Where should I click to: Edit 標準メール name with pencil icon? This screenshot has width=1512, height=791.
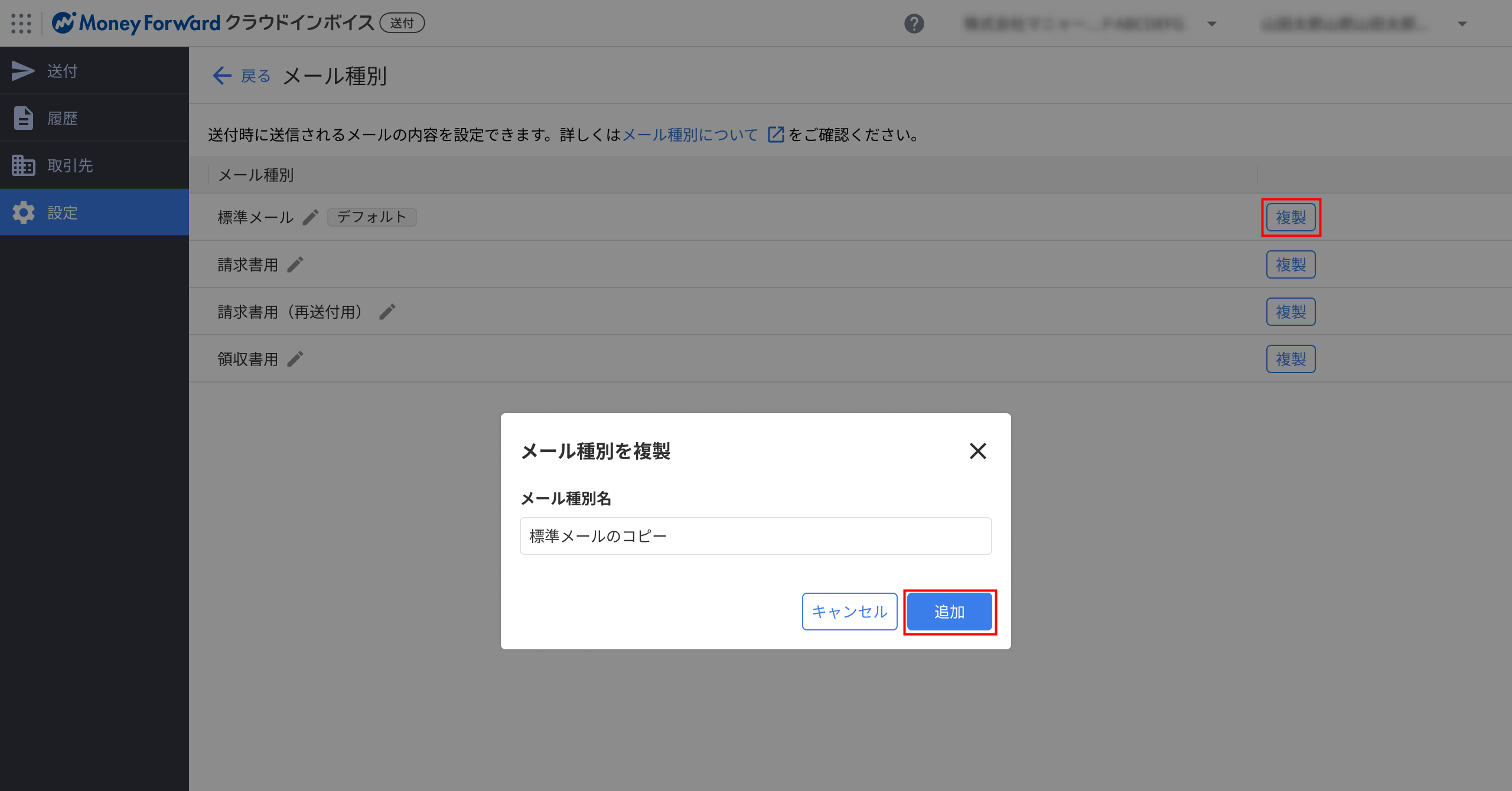pos(311,217)
